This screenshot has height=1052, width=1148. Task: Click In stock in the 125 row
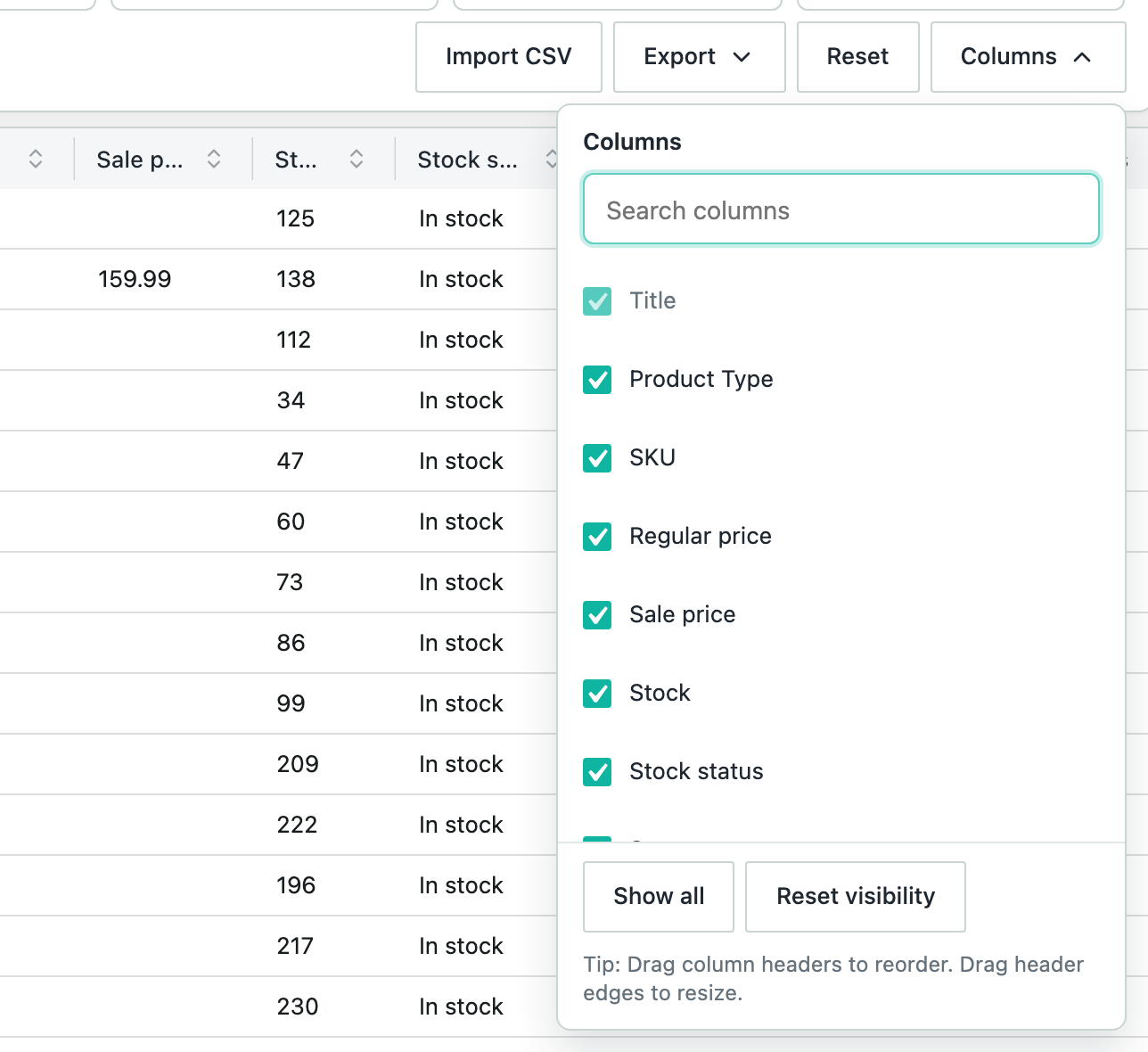pyautogui.click(x=461, y=218)
